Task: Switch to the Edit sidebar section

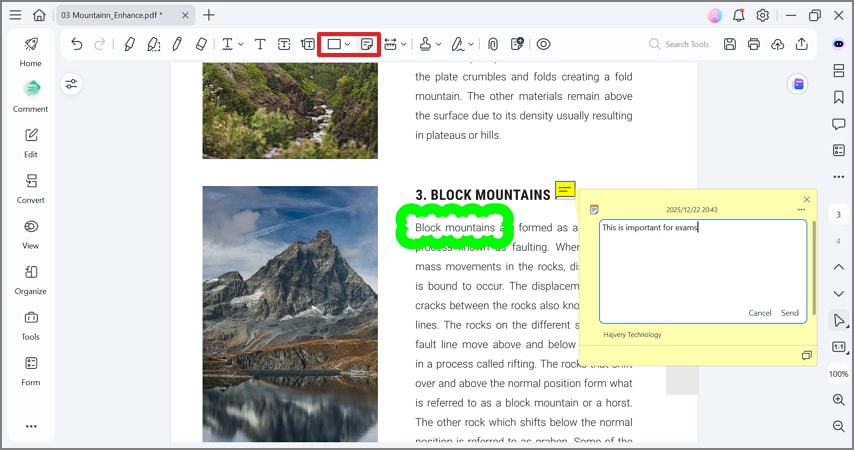Action: coord(30,143)
